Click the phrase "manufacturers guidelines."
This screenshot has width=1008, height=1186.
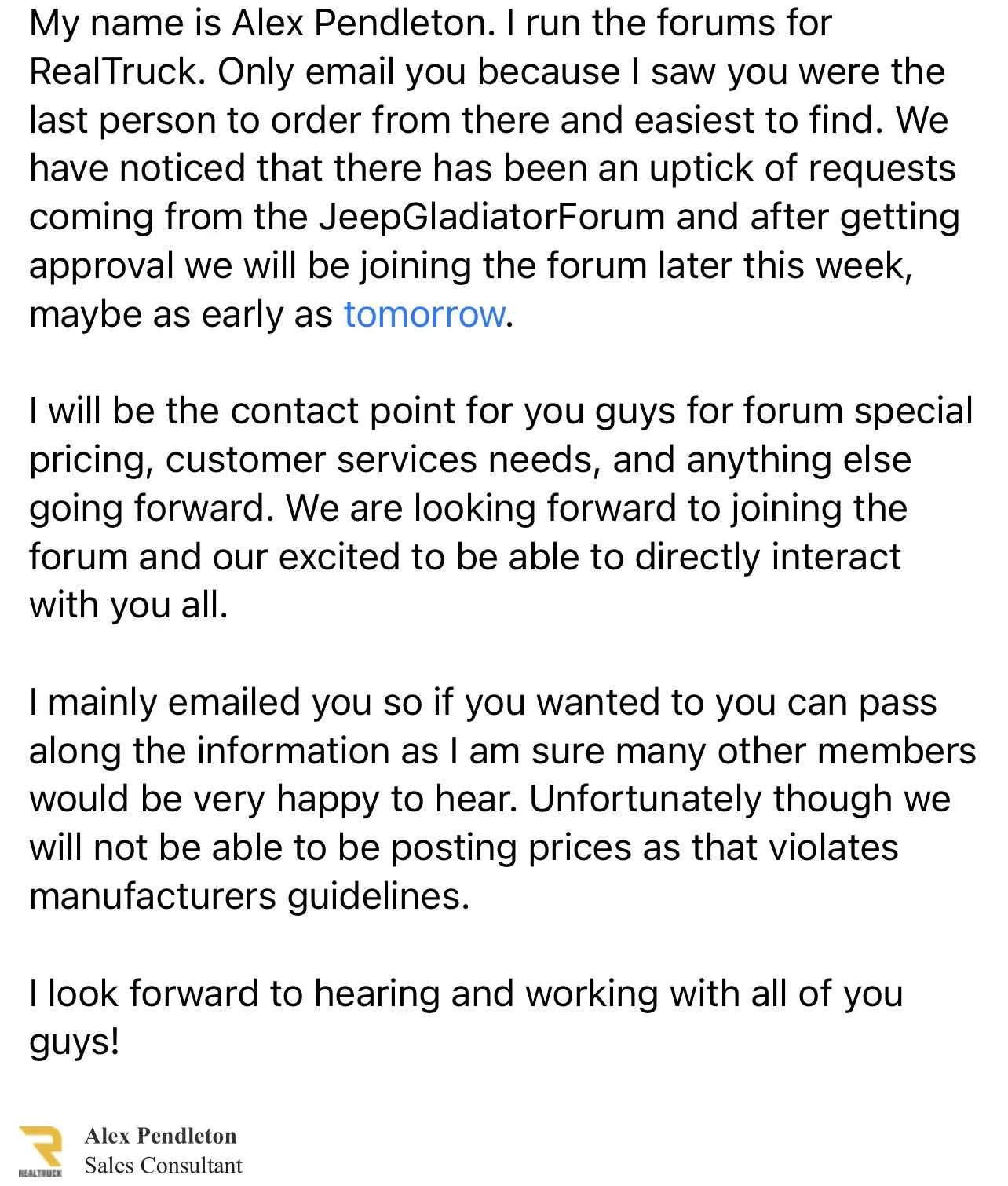point(250,896)
